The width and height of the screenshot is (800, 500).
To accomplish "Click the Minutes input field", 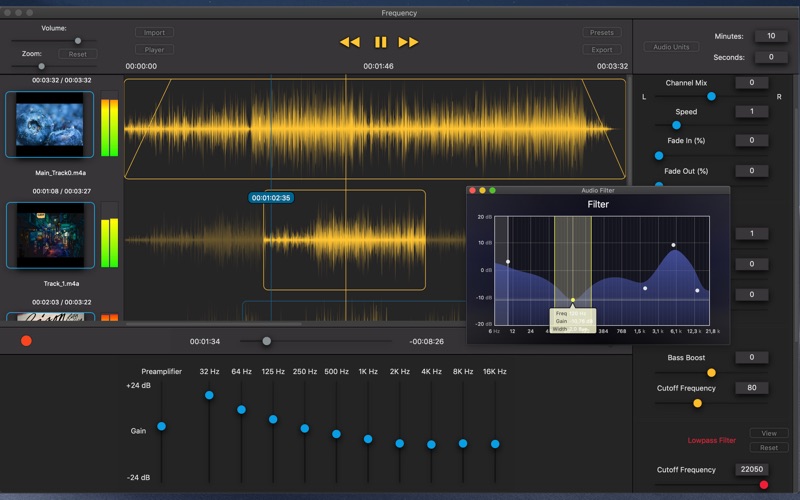I will (x=771, y=36).
